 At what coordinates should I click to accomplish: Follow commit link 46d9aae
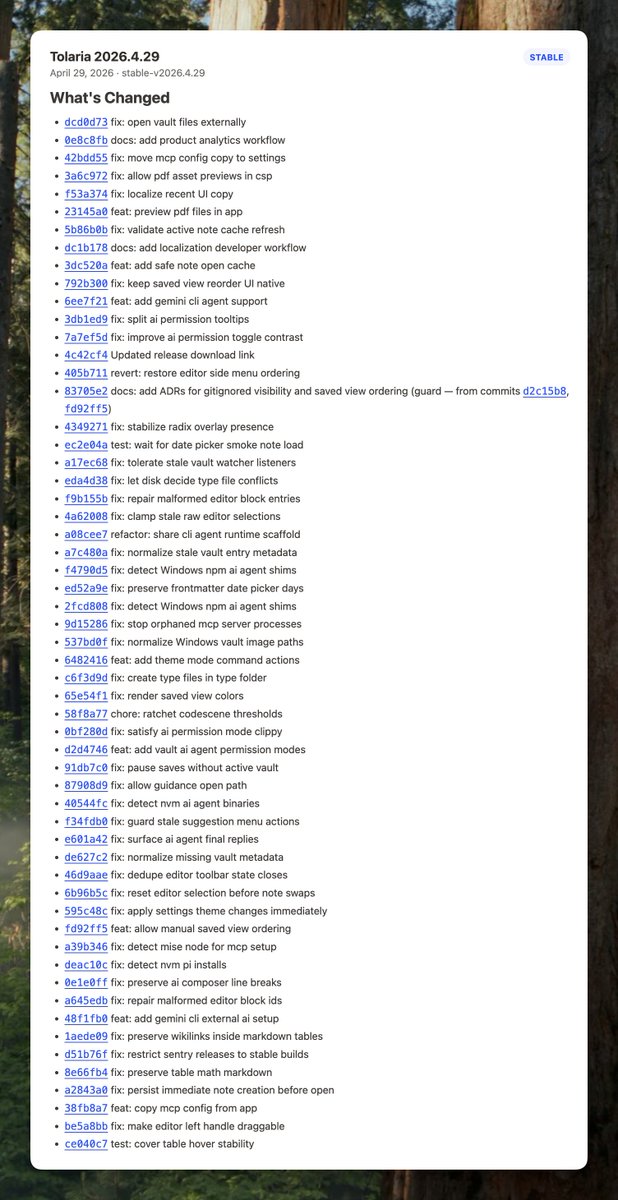[86, 876]
